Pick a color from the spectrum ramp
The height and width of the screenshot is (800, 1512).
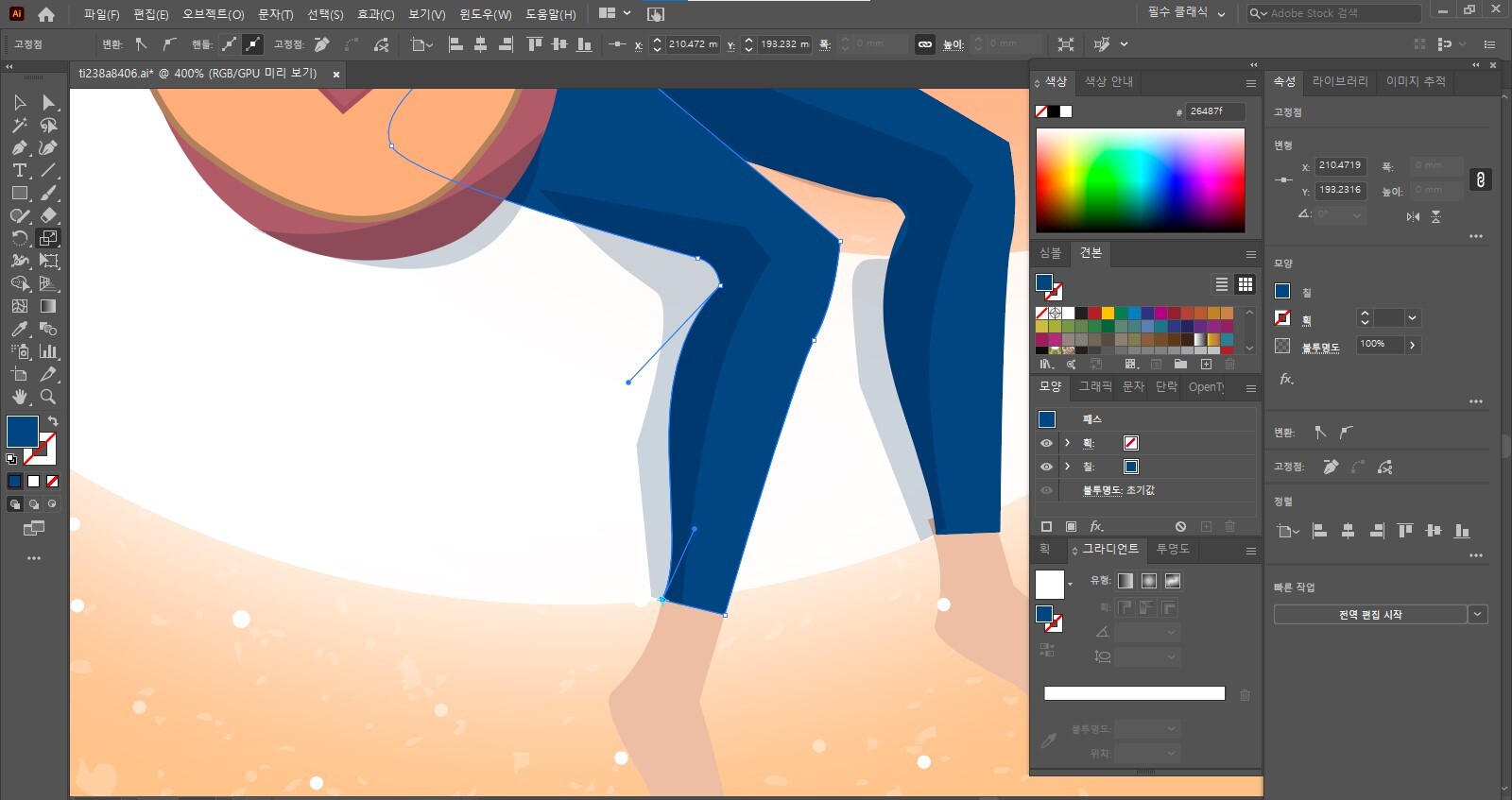[x=1140, y=179]
